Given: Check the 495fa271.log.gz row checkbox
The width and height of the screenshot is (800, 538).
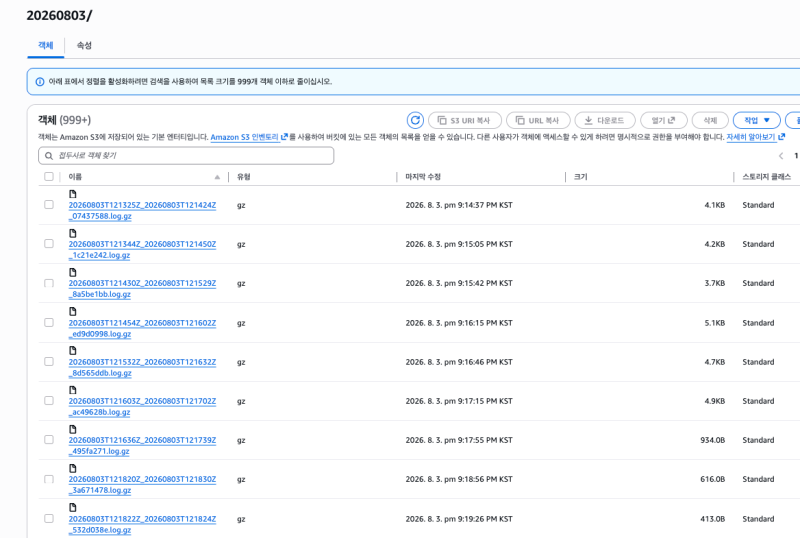Looking at the screenshot, I should pos(49,440).
